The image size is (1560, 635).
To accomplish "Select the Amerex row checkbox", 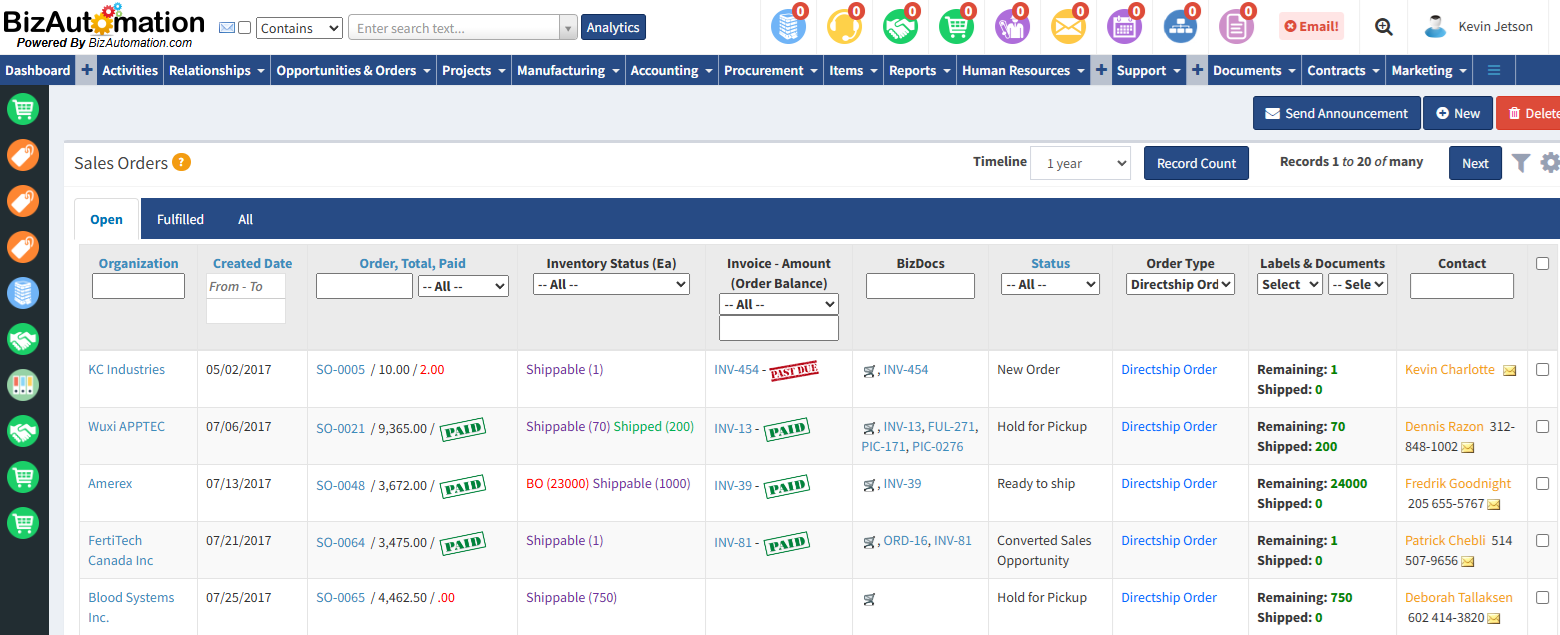I will [x=1542, y=483].
